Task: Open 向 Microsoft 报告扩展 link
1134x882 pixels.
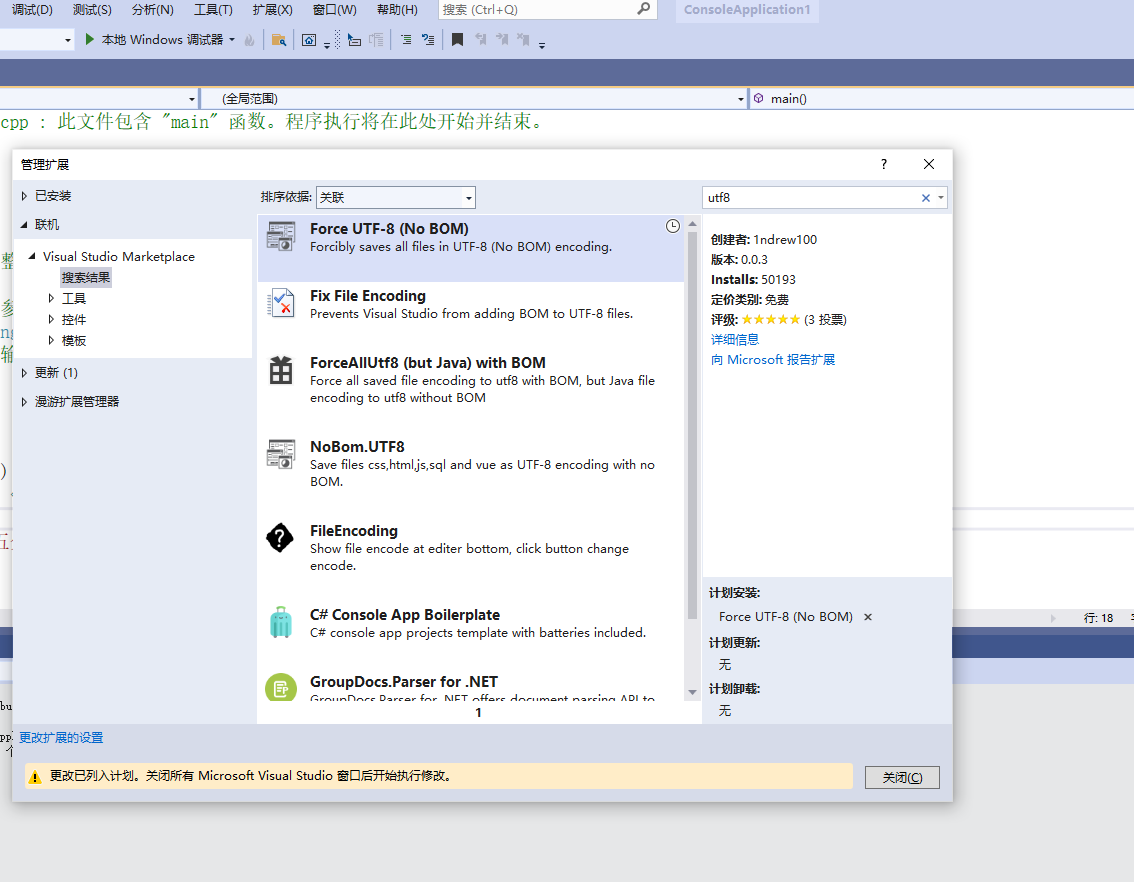Action: click(772, 359)
